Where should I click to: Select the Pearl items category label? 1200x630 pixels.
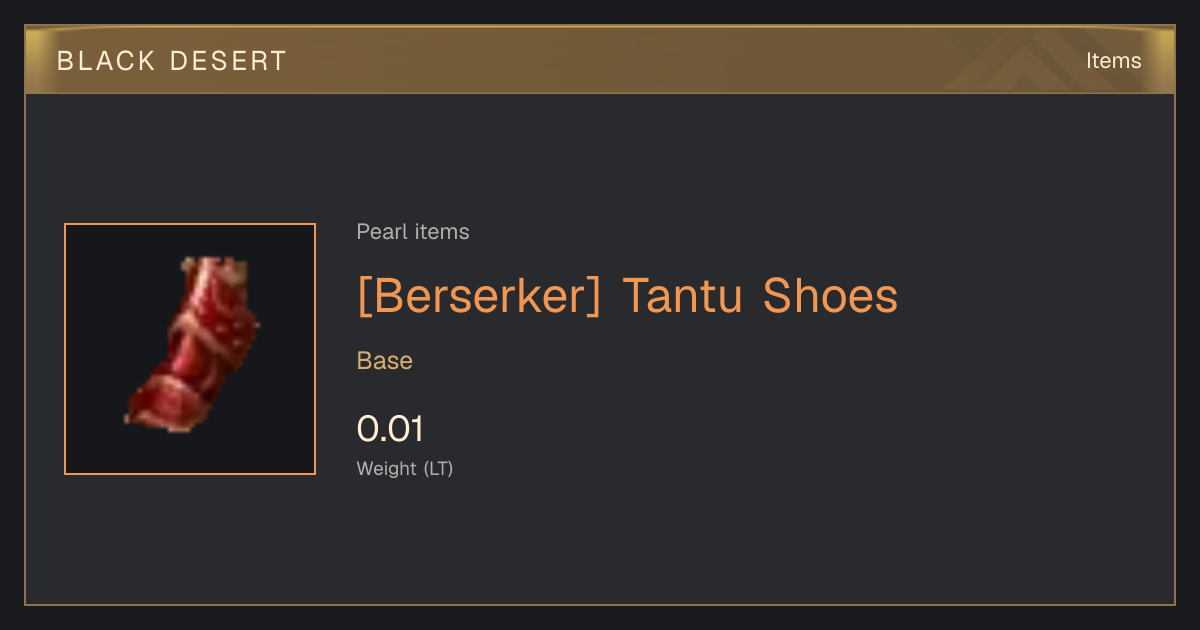pyautogui.click(x=413, y=232)
